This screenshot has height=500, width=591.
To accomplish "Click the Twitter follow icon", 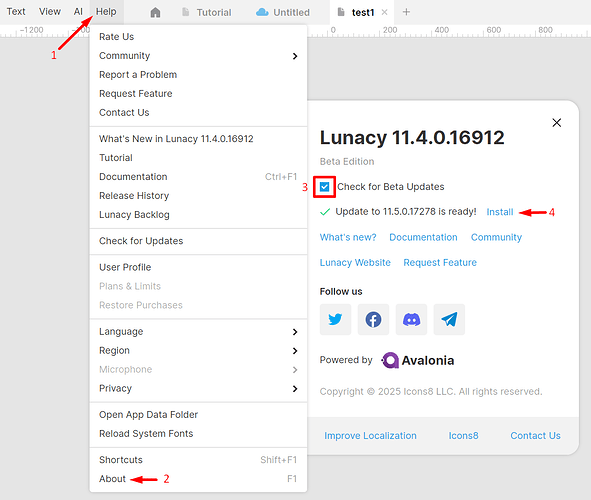I will tap(335, 320).
